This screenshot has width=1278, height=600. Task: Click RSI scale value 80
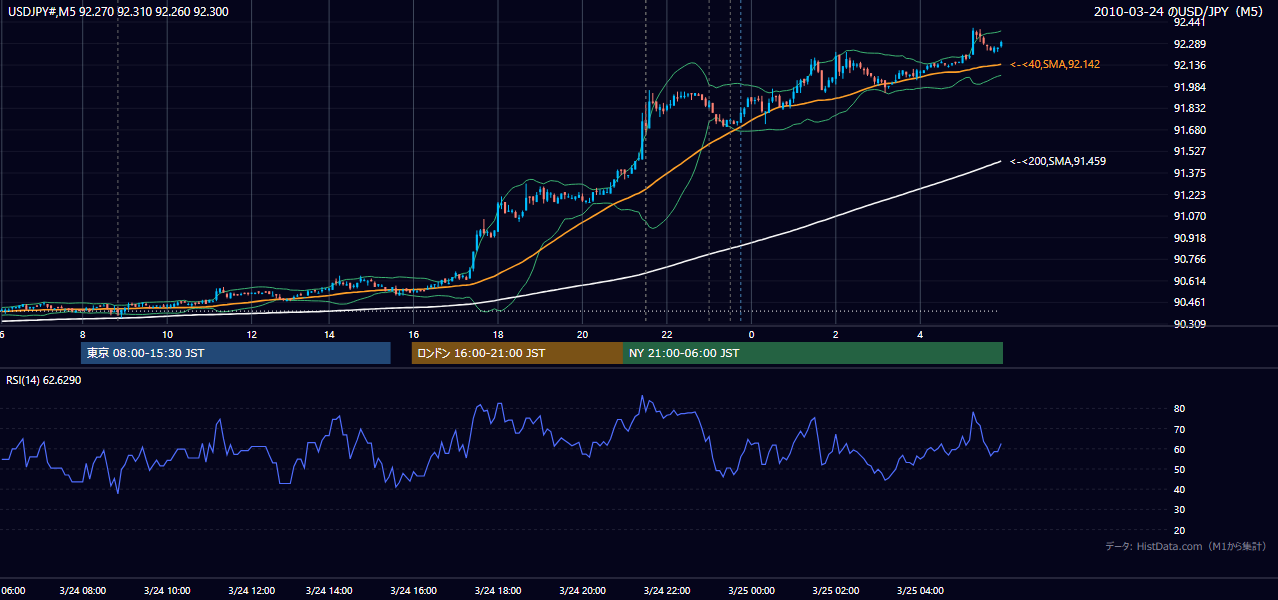(x=1180, y=409)
